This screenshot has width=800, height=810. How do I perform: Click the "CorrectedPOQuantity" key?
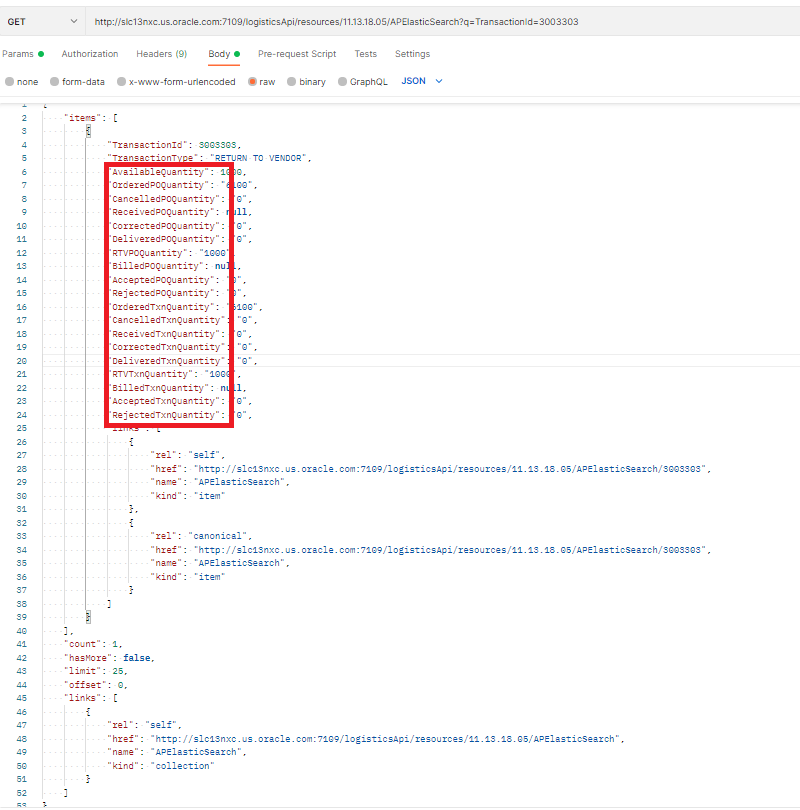point(164,226)
